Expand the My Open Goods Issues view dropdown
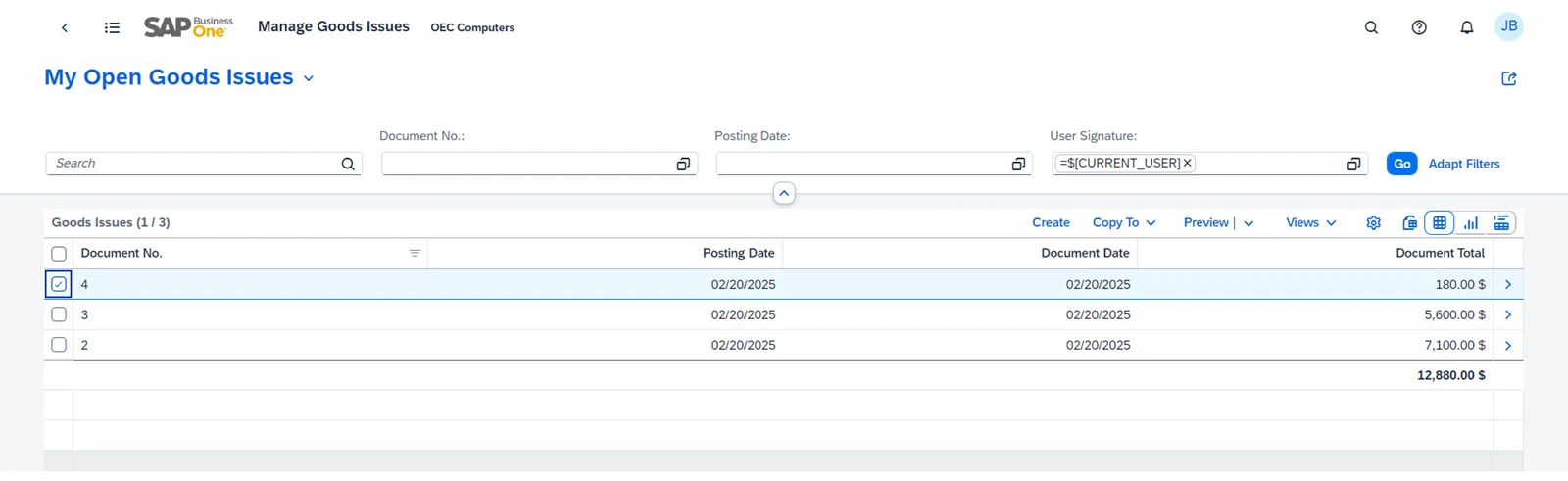The image size is (1568, 481). [309, 78]
